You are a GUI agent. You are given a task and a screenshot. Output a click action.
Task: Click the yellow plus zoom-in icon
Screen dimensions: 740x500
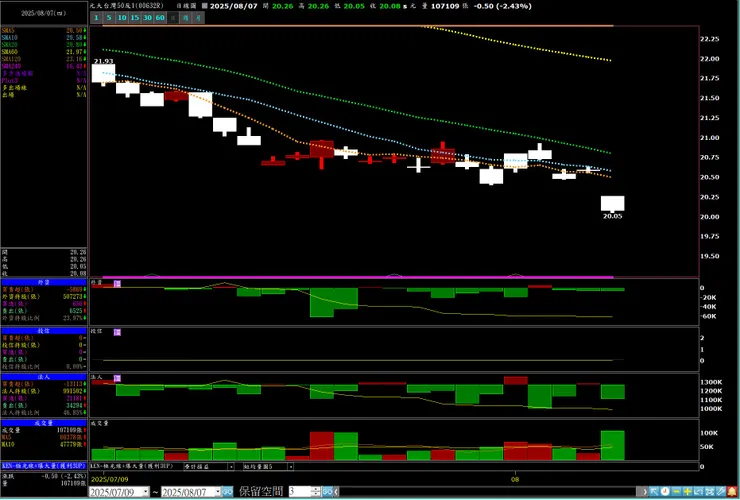click(687, 492)
